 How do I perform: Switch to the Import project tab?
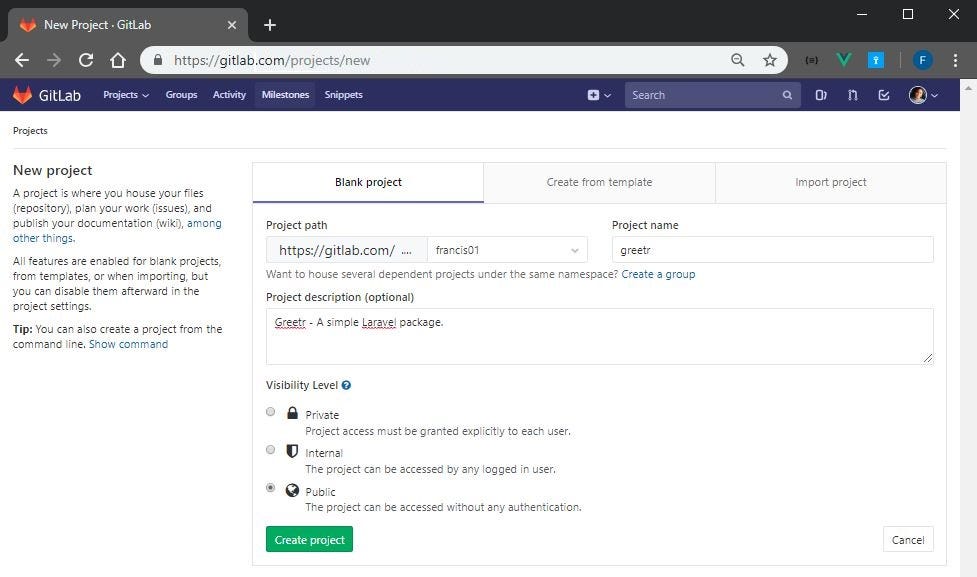click(x=831, y=183)
